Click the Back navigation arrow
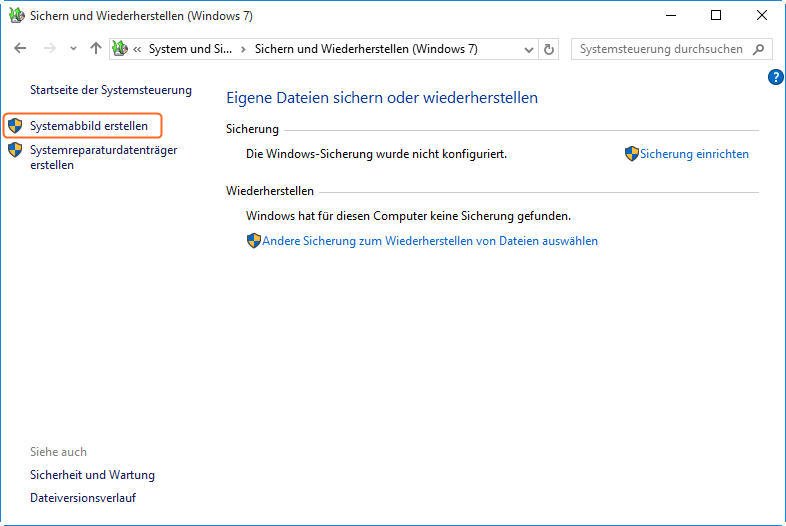 coord(20,49)
